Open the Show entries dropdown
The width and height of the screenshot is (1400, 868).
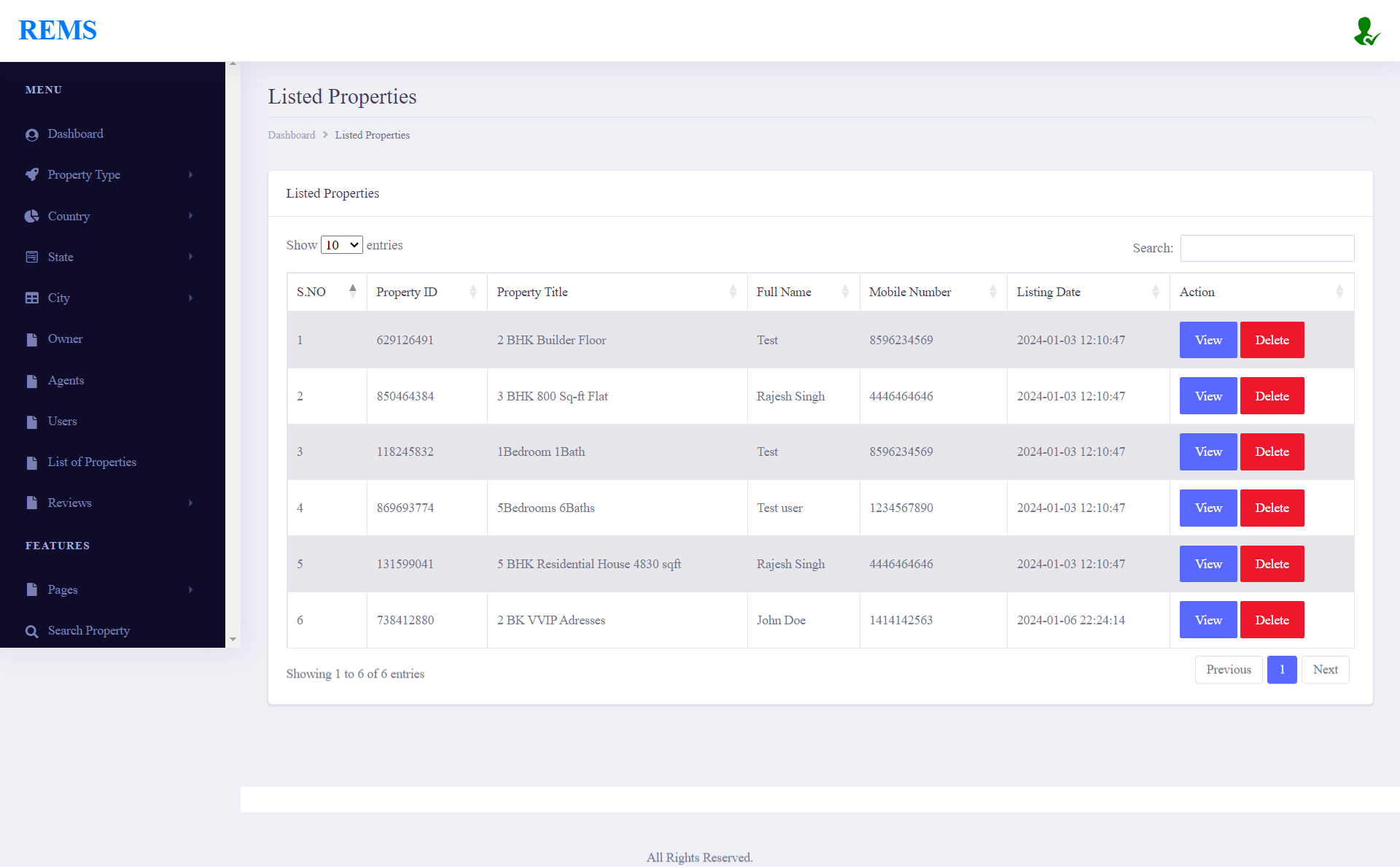click(341, 245)
